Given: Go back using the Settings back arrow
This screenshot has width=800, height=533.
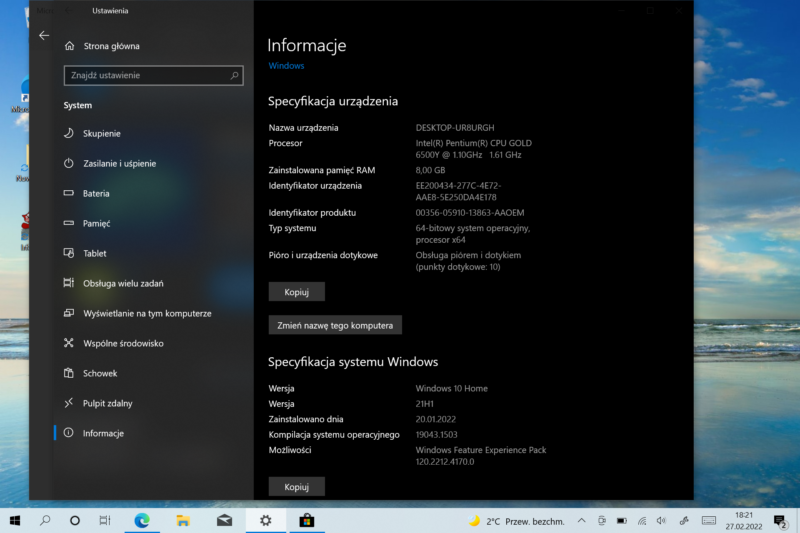Looking at the screenshot, I should (x=43, y=35).
